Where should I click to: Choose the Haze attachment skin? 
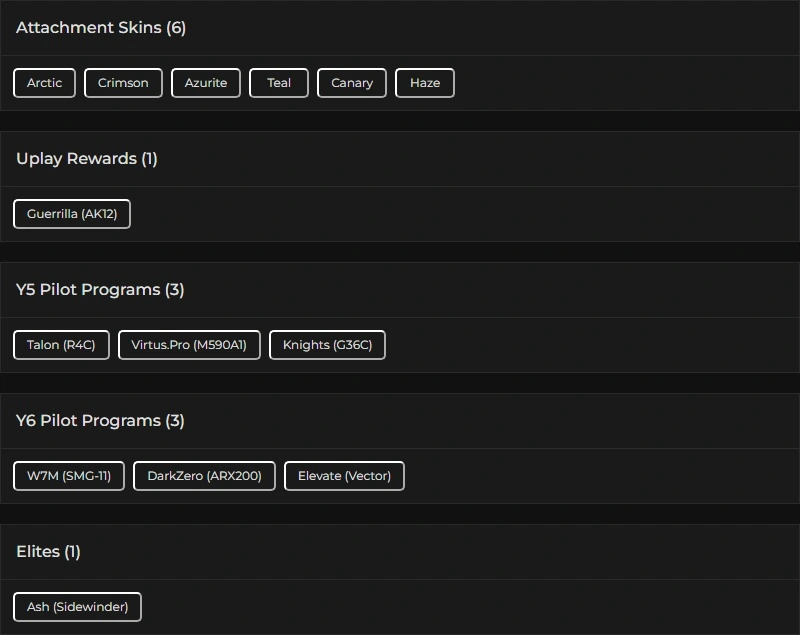click(425, 83)
